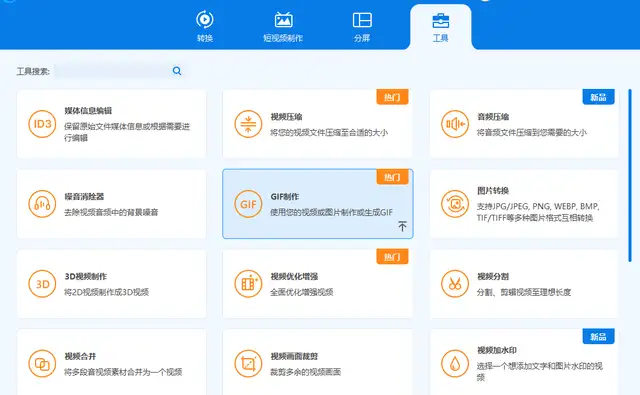Screen dimensions: 640x395
Task: Click the 噪音消除器 headphone icon
Action: (42, 204)
